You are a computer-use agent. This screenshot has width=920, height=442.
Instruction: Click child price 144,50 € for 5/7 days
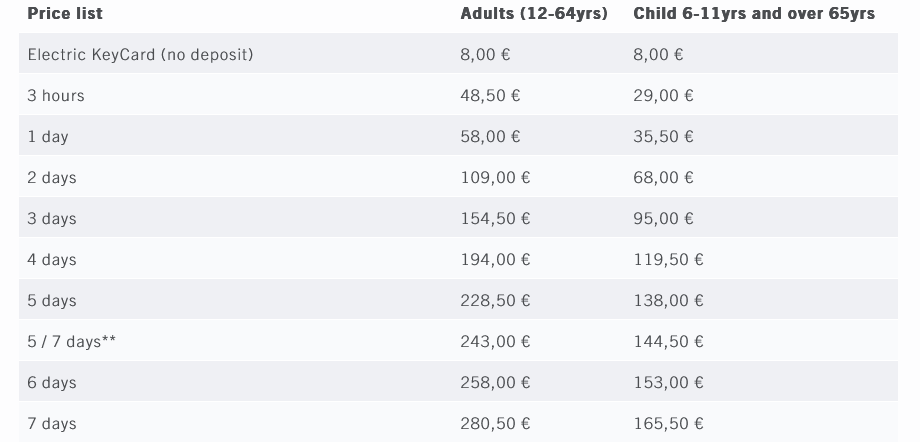pyautogui.click(x=668, y=342)
